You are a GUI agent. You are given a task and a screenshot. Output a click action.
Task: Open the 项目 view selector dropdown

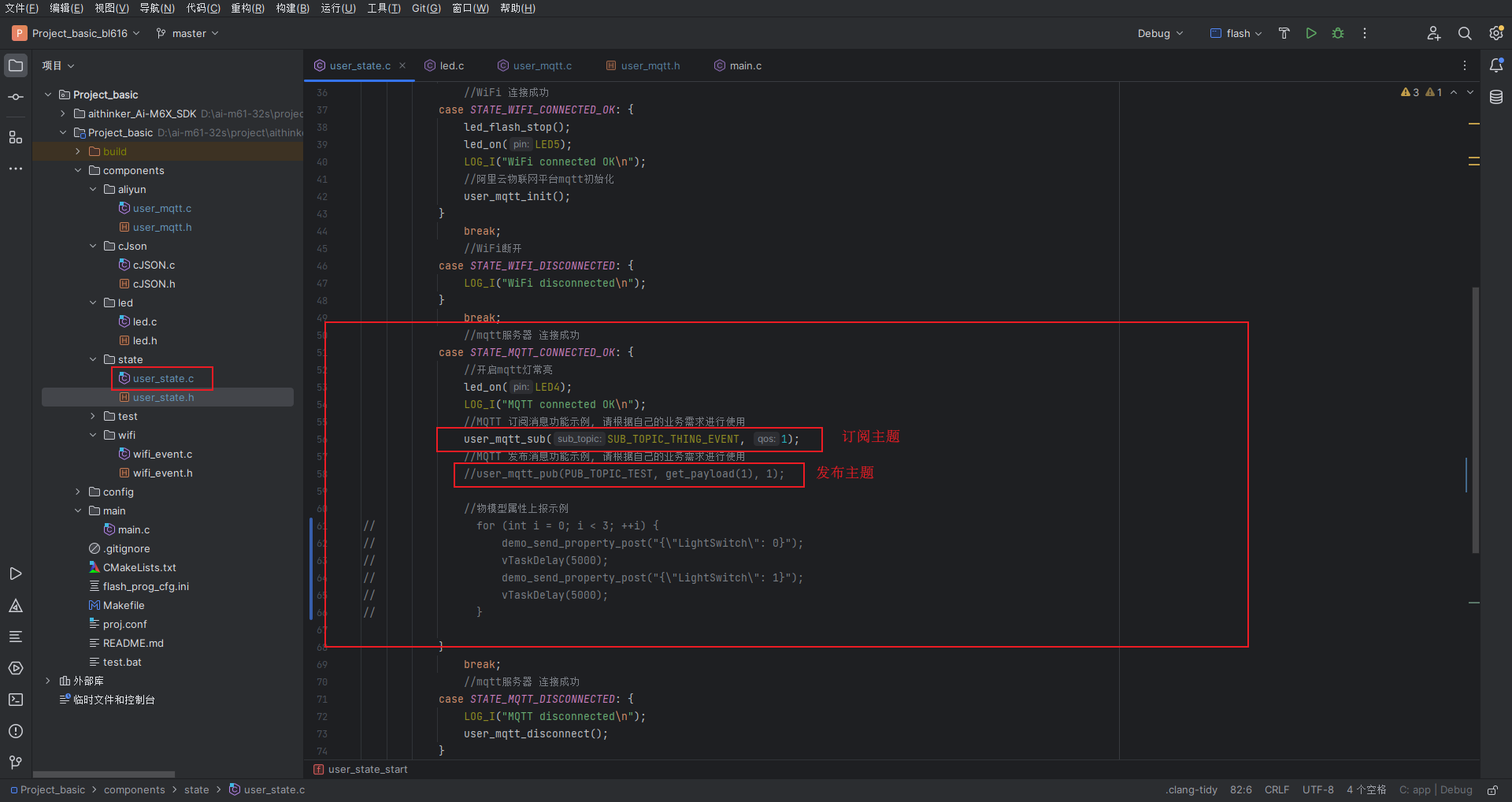click(x=58, y=65)
